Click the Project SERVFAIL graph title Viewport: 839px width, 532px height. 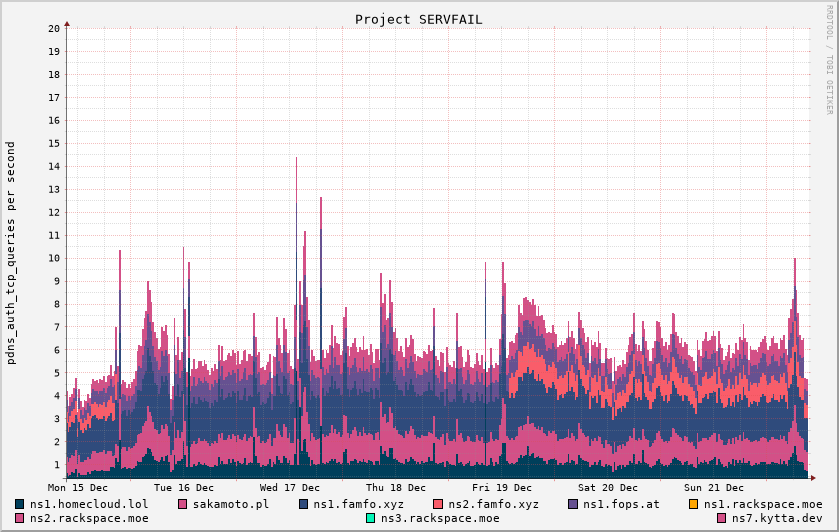[x=418, y=19]
